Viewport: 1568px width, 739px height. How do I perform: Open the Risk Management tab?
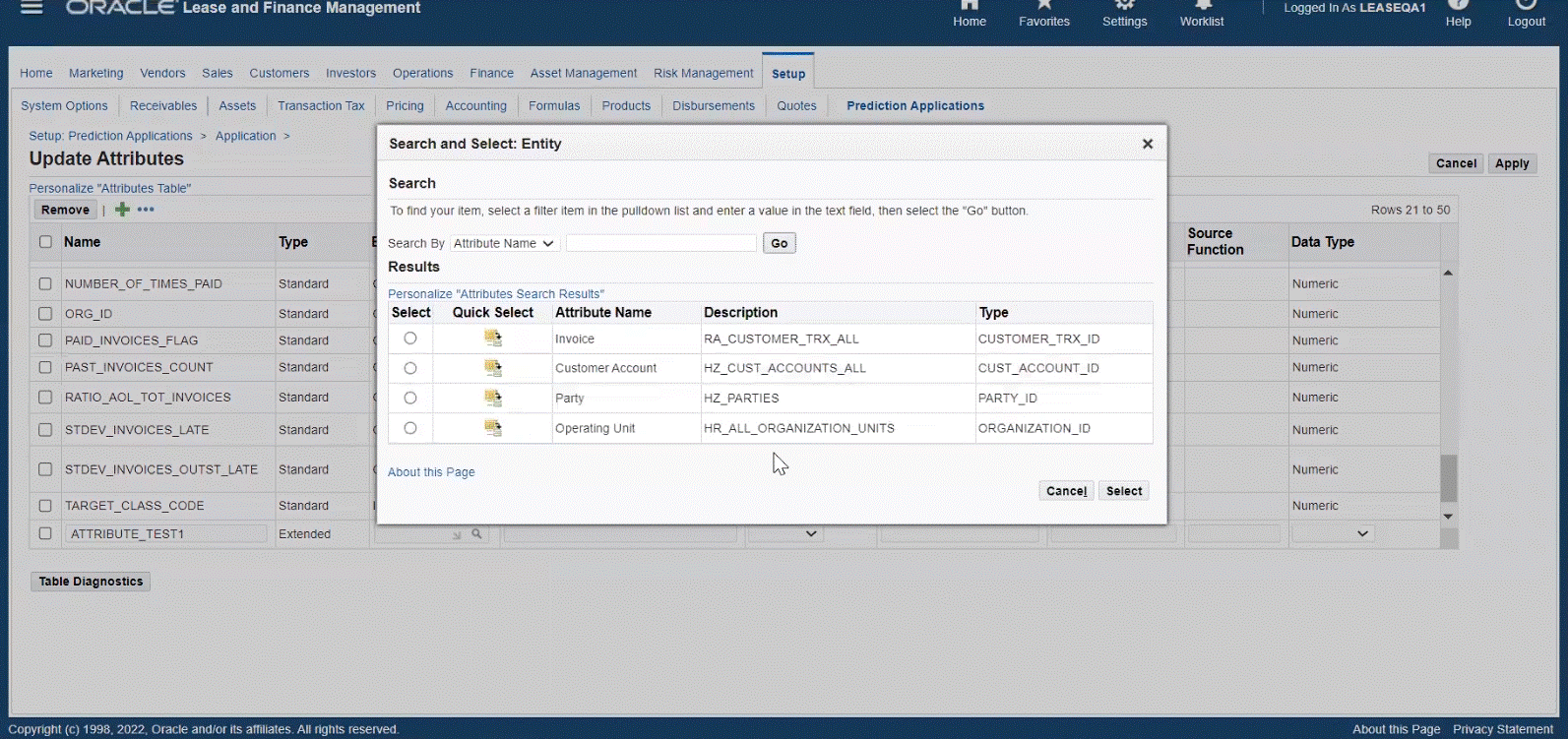[704, 73]
